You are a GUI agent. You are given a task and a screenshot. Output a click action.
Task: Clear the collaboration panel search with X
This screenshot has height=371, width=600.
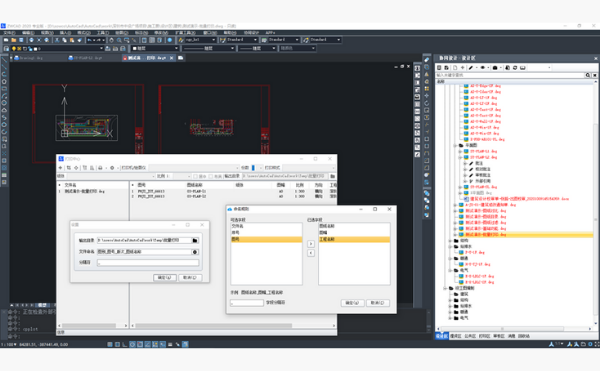coord(595,75)
